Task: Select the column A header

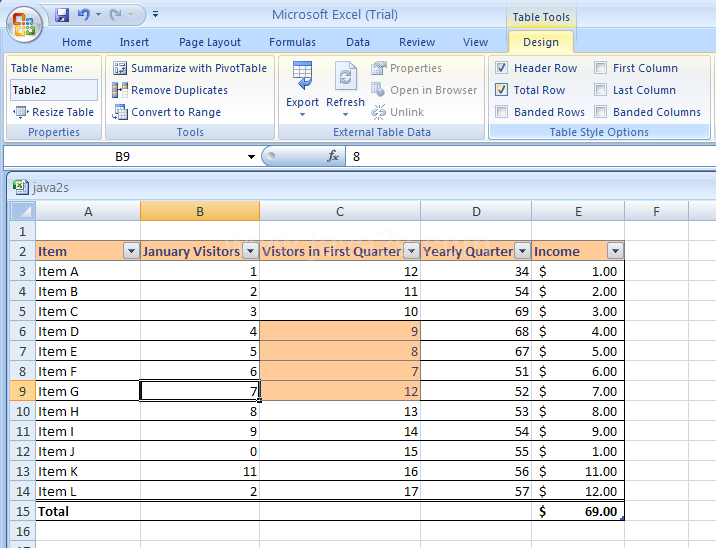Action: click(88, 211)
